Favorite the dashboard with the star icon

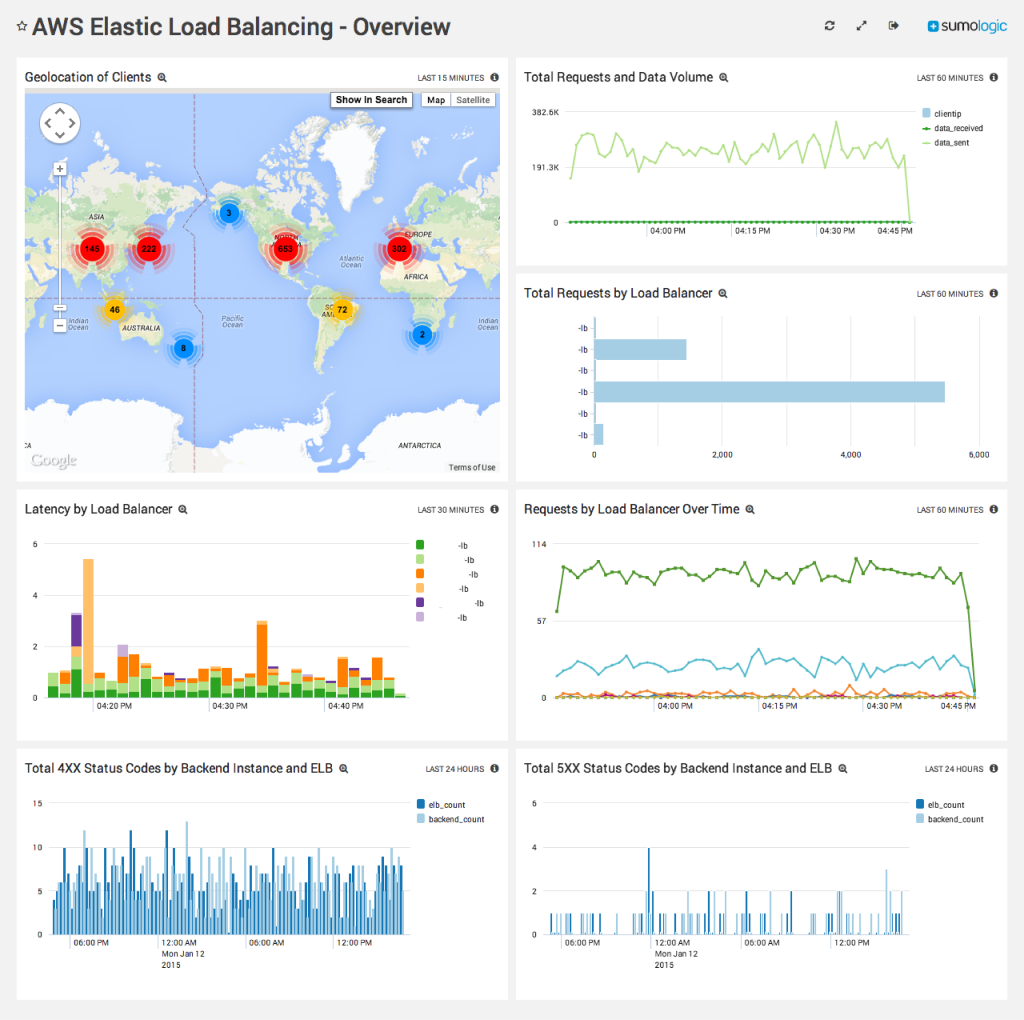(x=22, y=27)
